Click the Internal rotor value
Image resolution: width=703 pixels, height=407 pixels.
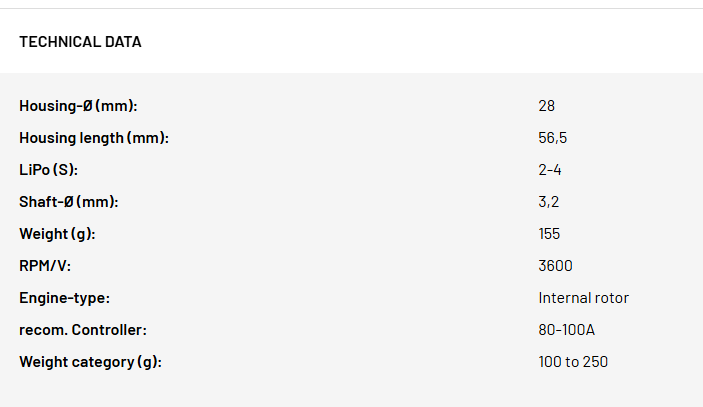pos(584,298)
